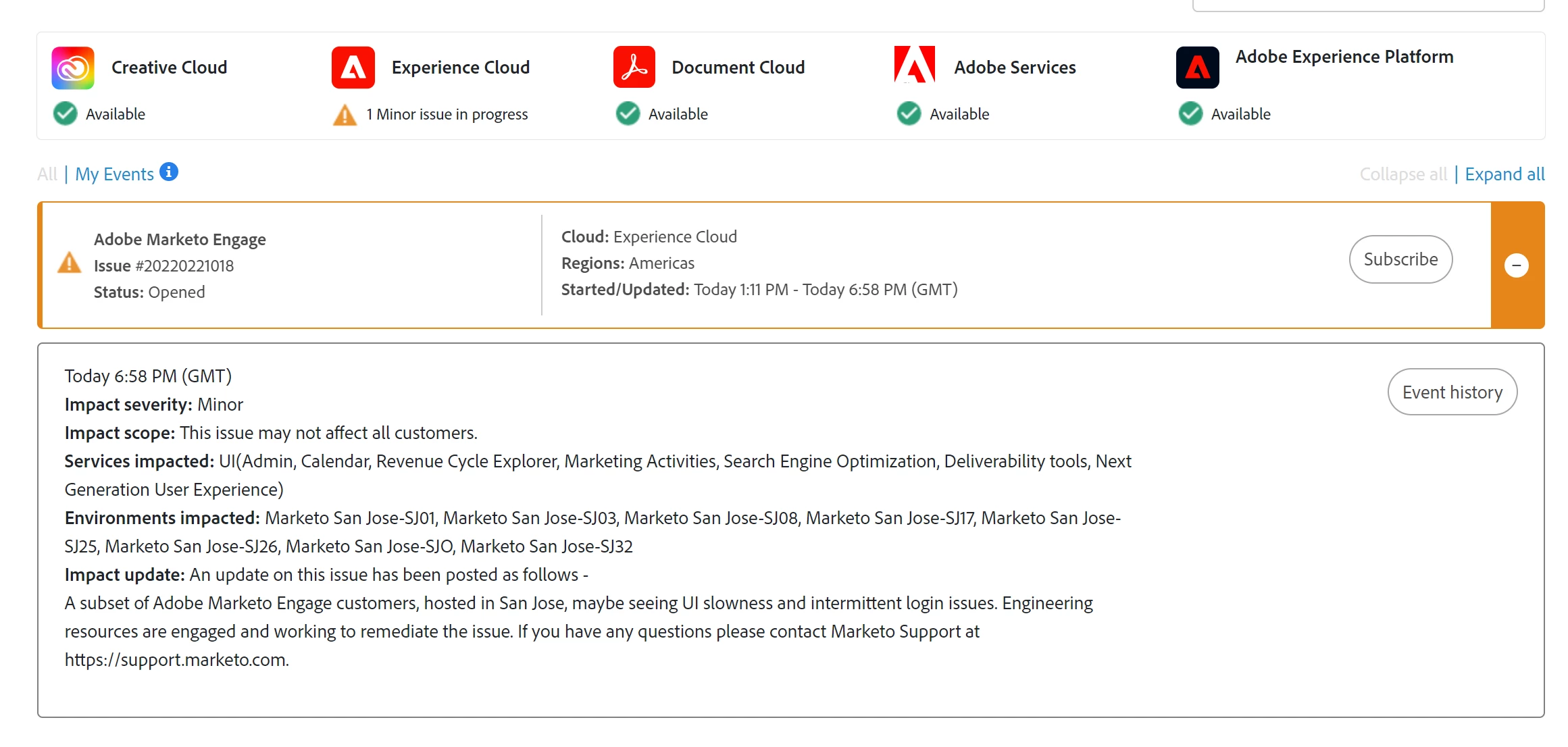
Task: Click the Marketo Engage issue warning icon
Action: (70, 263)
